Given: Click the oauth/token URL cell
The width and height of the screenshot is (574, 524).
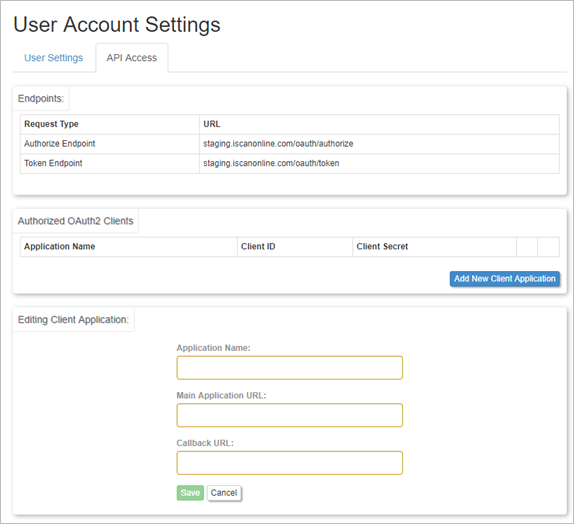Looking at the screenshot, I should [379, 163].
